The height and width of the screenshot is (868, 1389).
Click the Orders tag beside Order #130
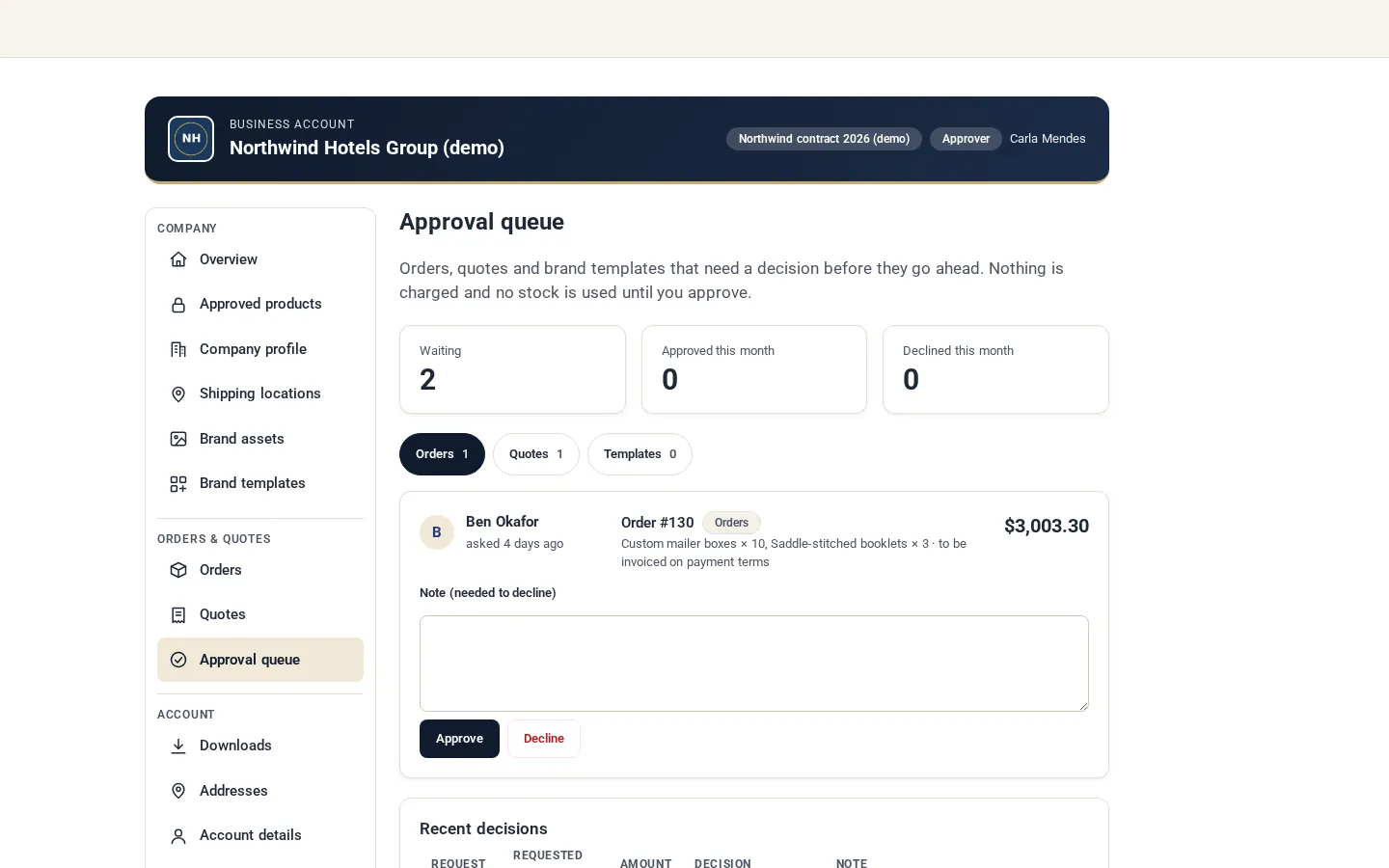[x=731, y=523]
